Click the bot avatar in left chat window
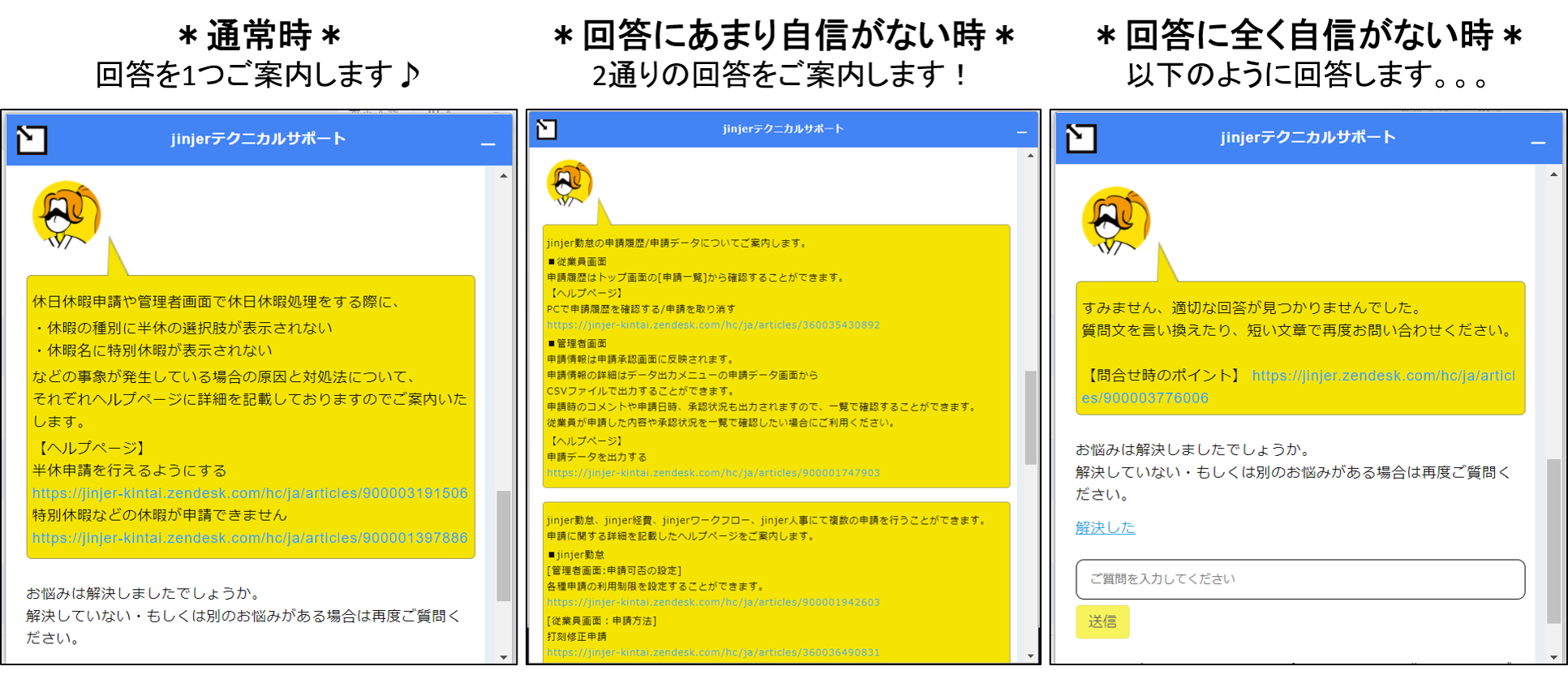 point(67,215)
